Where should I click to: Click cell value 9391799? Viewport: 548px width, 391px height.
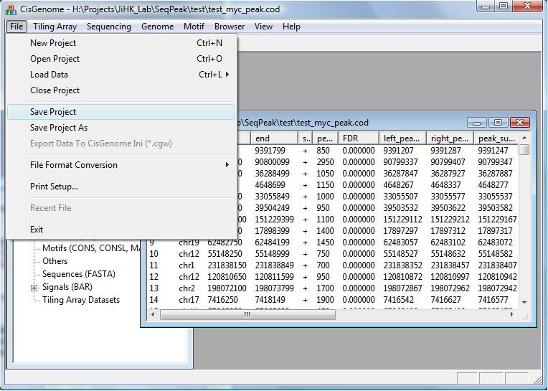pos(270,151)
